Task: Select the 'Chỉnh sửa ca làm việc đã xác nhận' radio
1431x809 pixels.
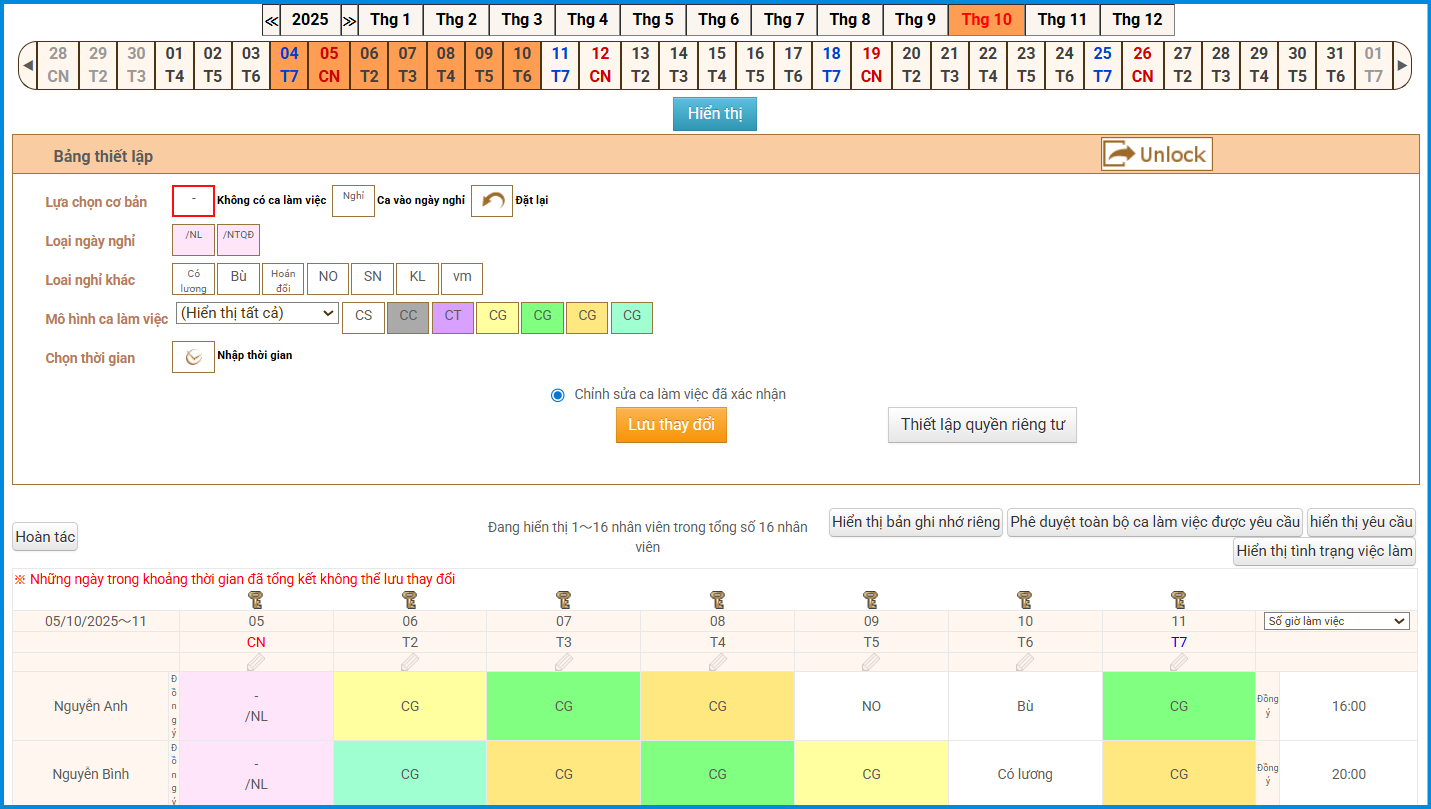Action: (558, 395)
